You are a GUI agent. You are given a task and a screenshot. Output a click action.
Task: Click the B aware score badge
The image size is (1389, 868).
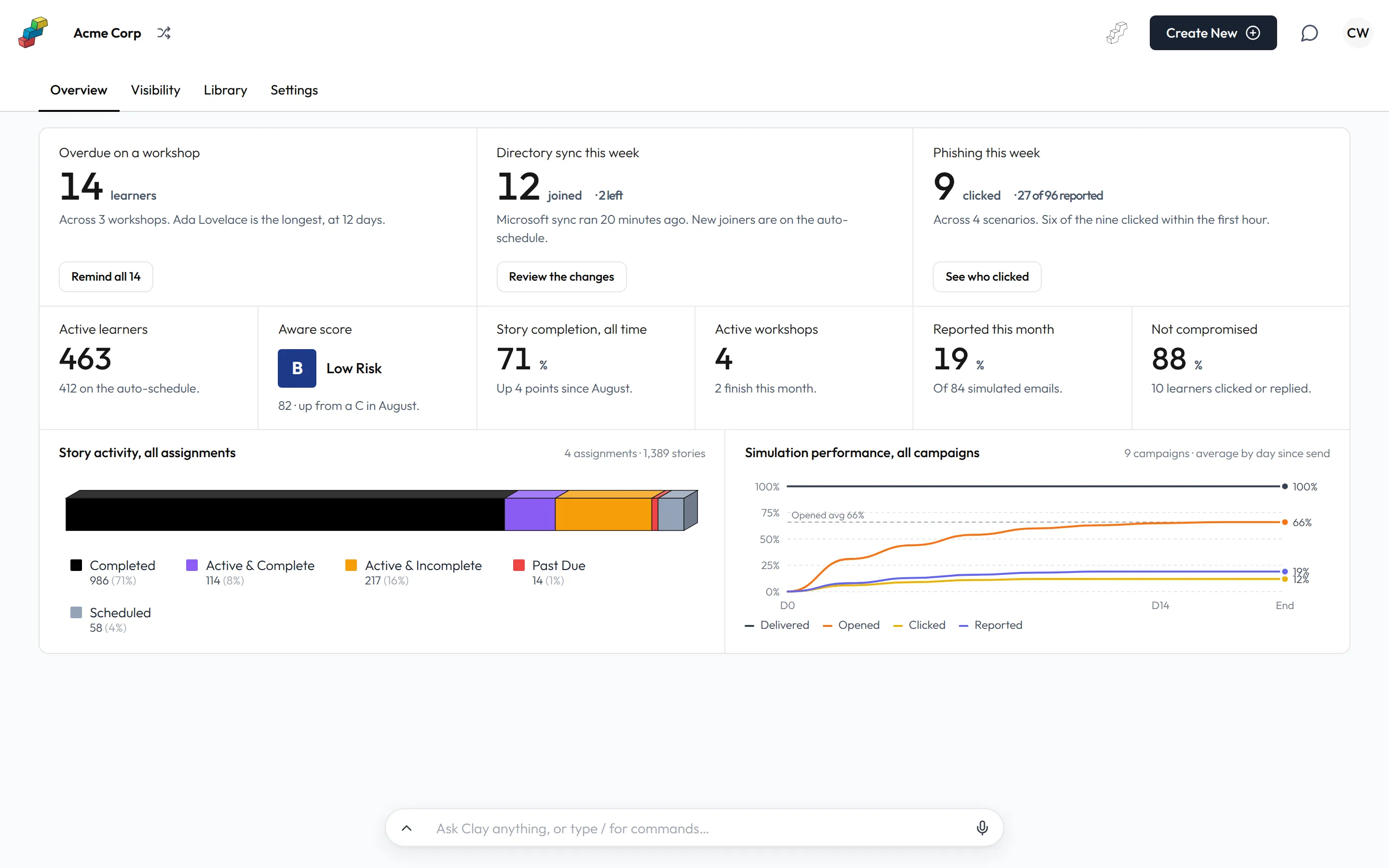tap(297, 368)
